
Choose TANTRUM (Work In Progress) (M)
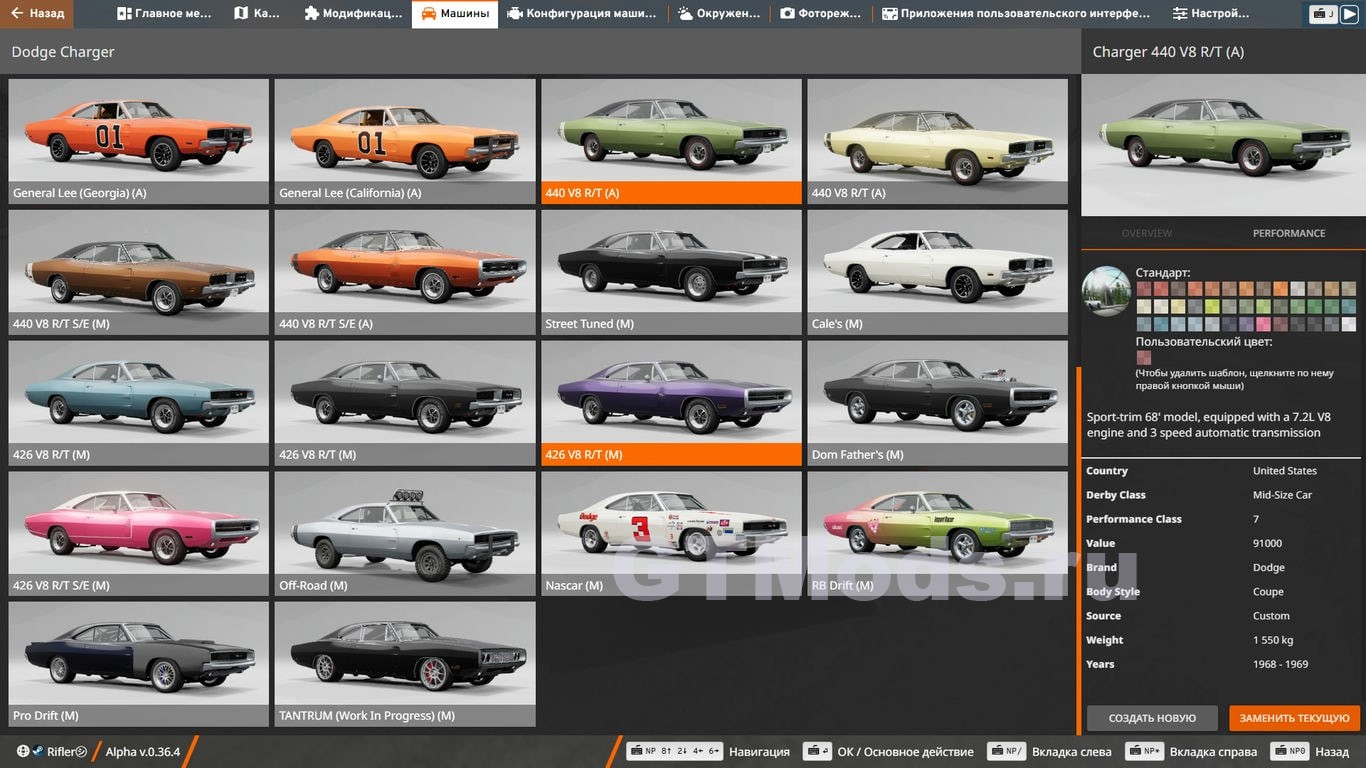[405, 664]
